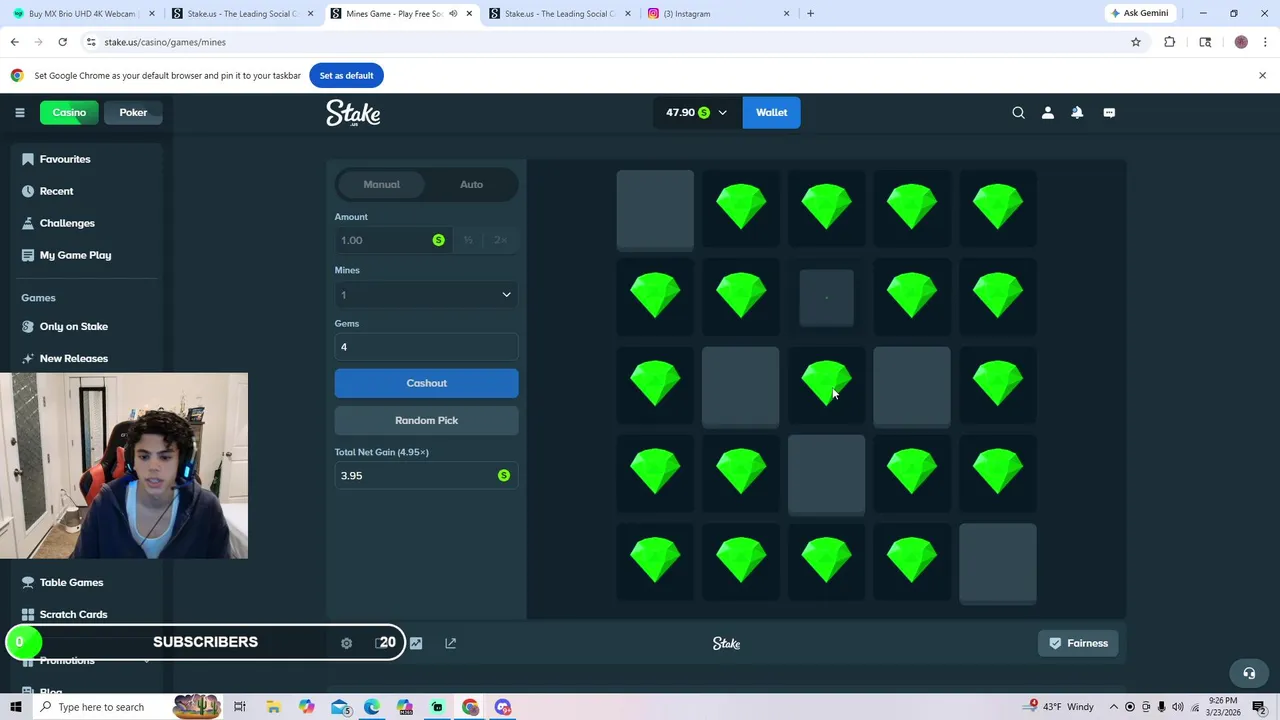
Task: Click the volume speaker tray icon
Action: click(x=1178, y=707)
